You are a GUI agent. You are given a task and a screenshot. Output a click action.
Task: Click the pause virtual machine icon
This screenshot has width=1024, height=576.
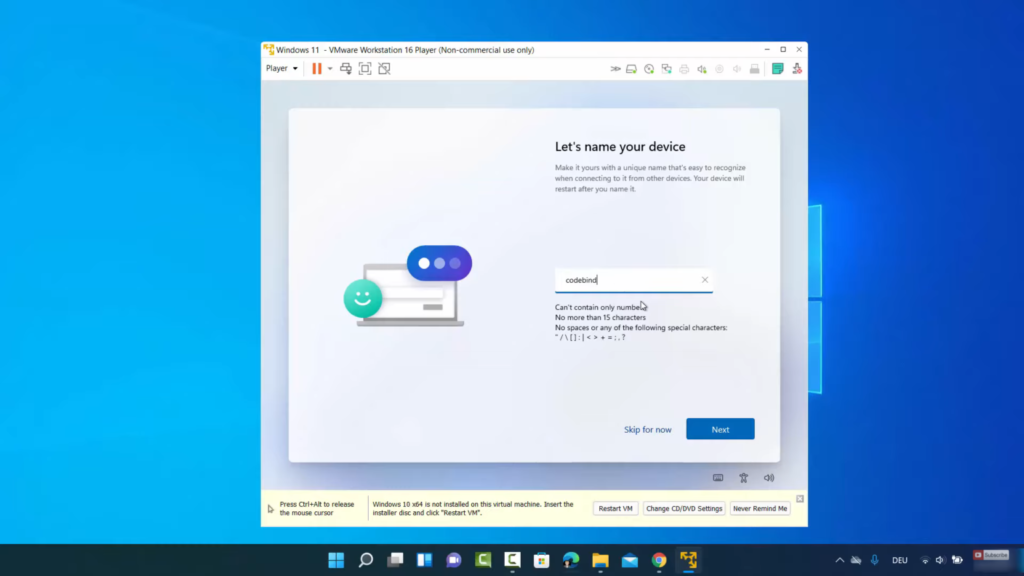[316, 69]
